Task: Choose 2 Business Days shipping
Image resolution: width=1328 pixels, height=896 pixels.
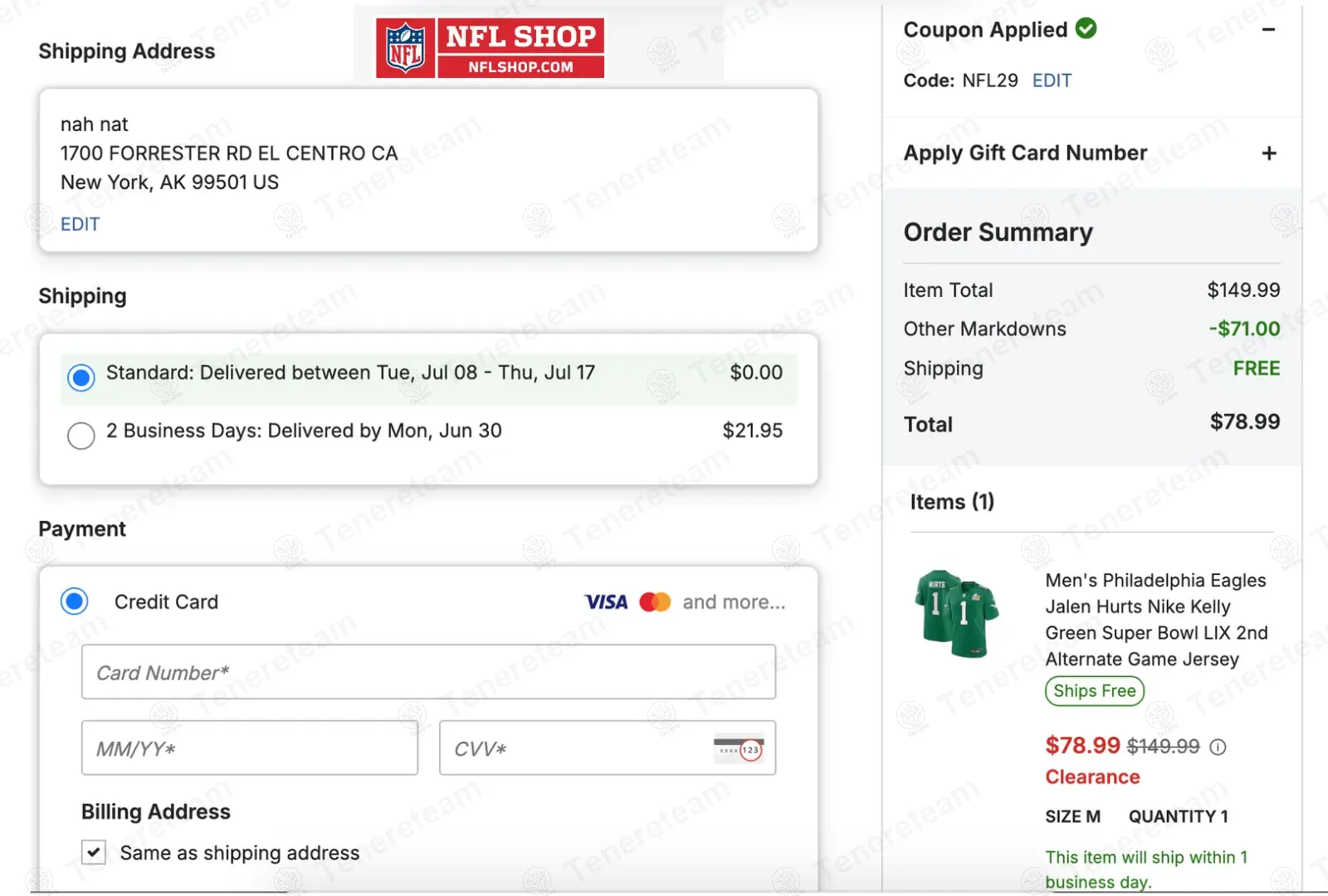Action: pyautogui.click(x=81, y=435)
